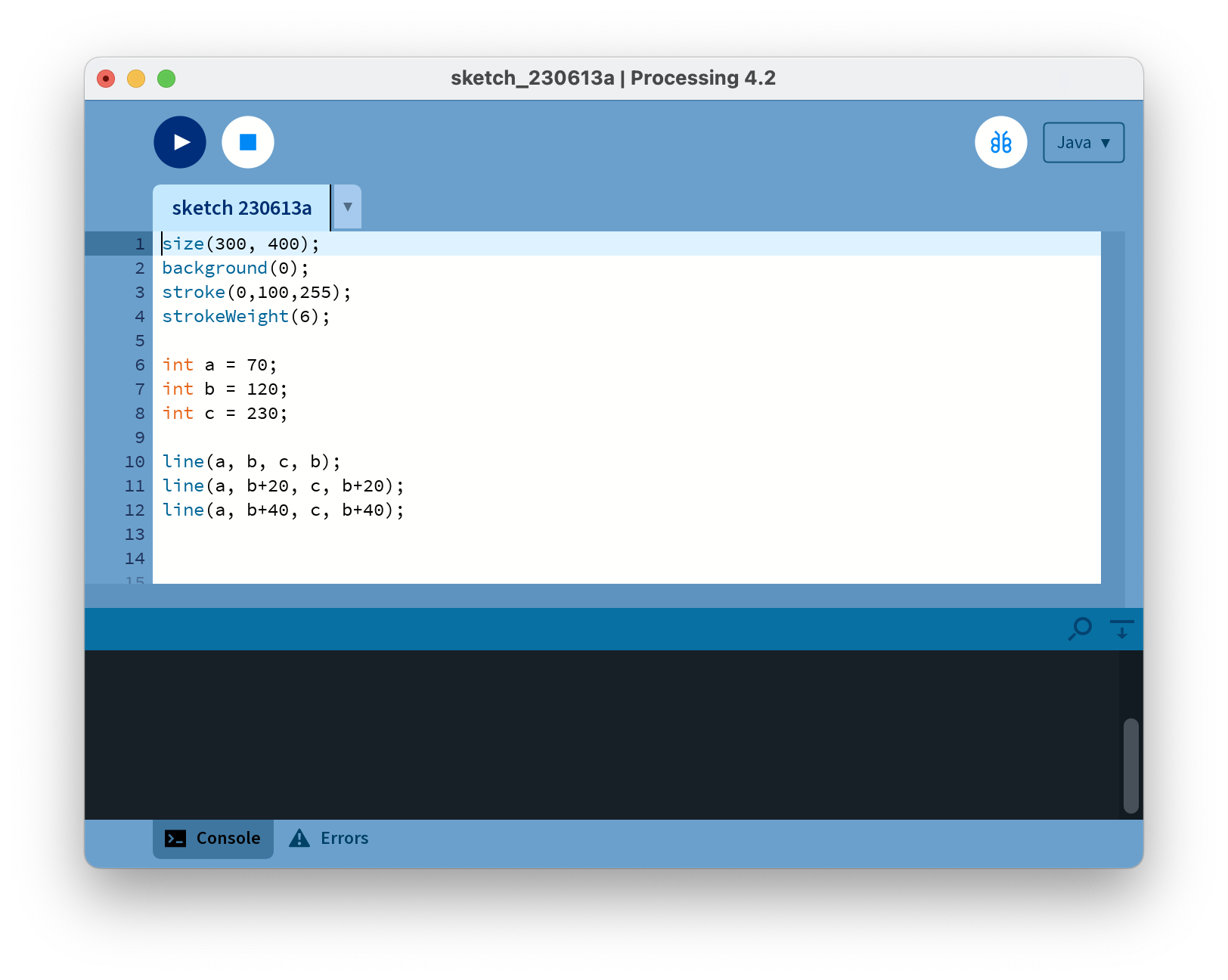Click in the strokeWeight(6) line
This screenshot has height=980, width=1228.
[246, 317]
